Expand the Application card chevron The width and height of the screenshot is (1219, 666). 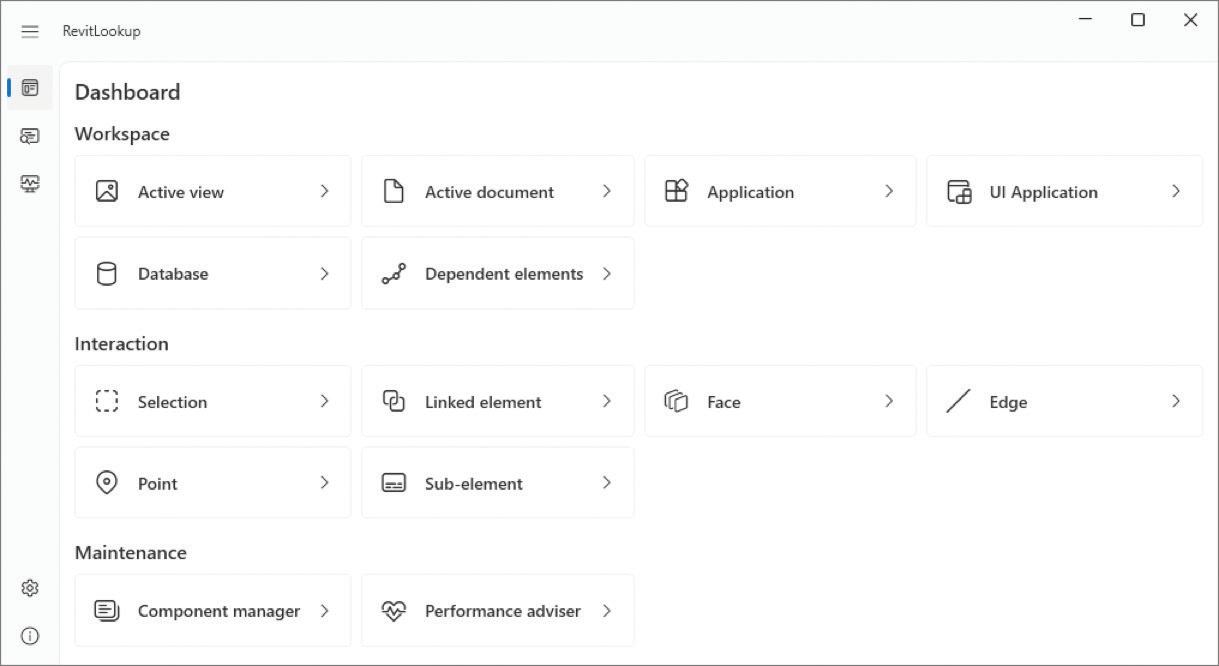[x=889, y=191]
